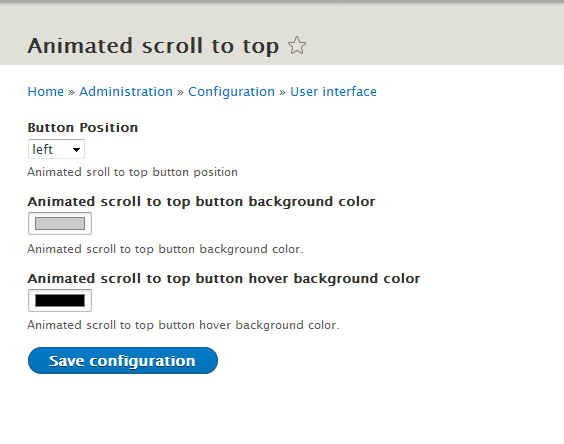Open the Button Position select showing left
The width and height of the screenshot is (564, 444).
56,149
